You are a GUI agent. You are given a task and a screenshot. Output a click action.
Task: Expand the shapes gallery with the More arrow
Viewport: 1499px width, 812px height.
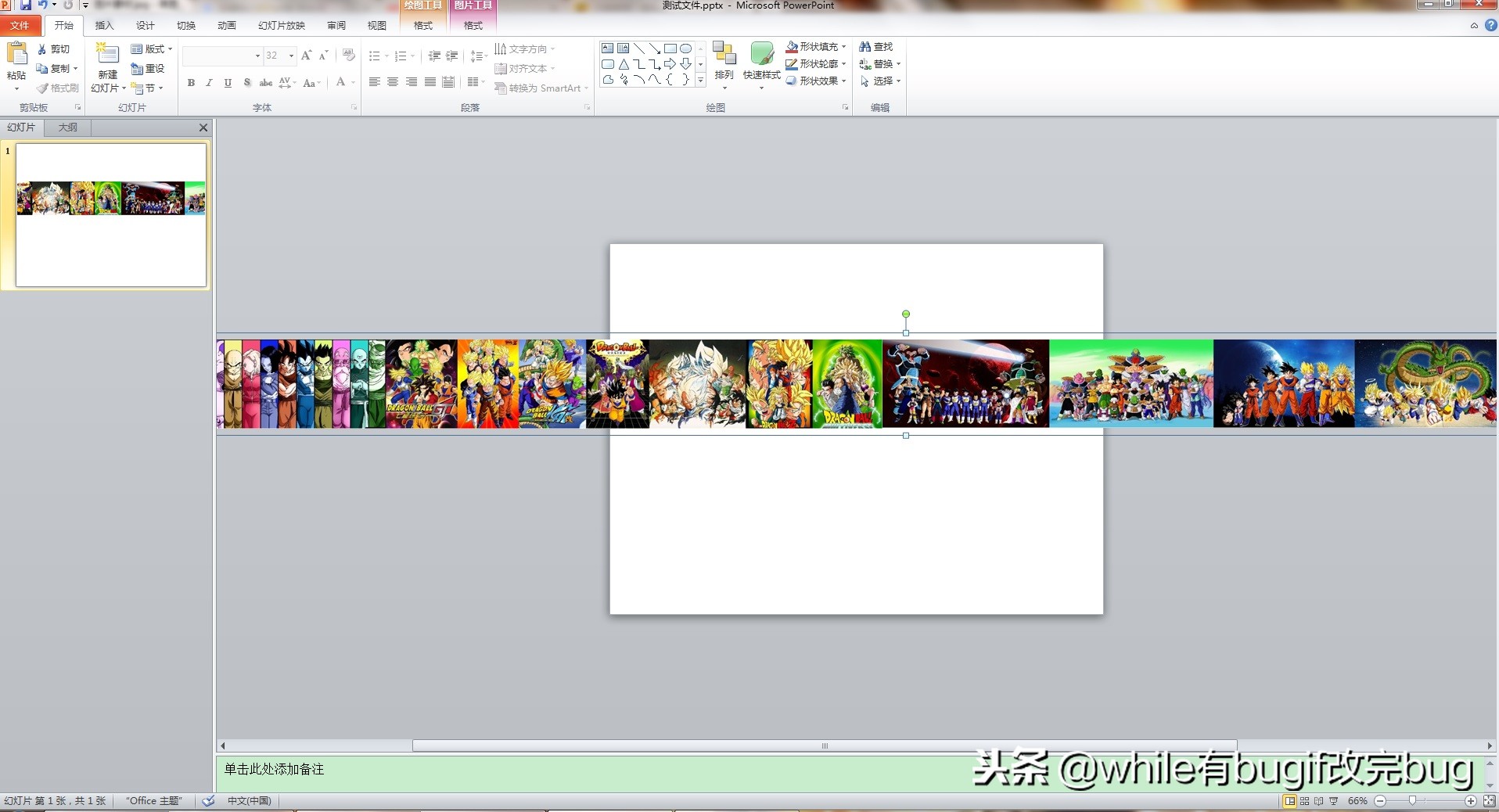click(700, 80)
